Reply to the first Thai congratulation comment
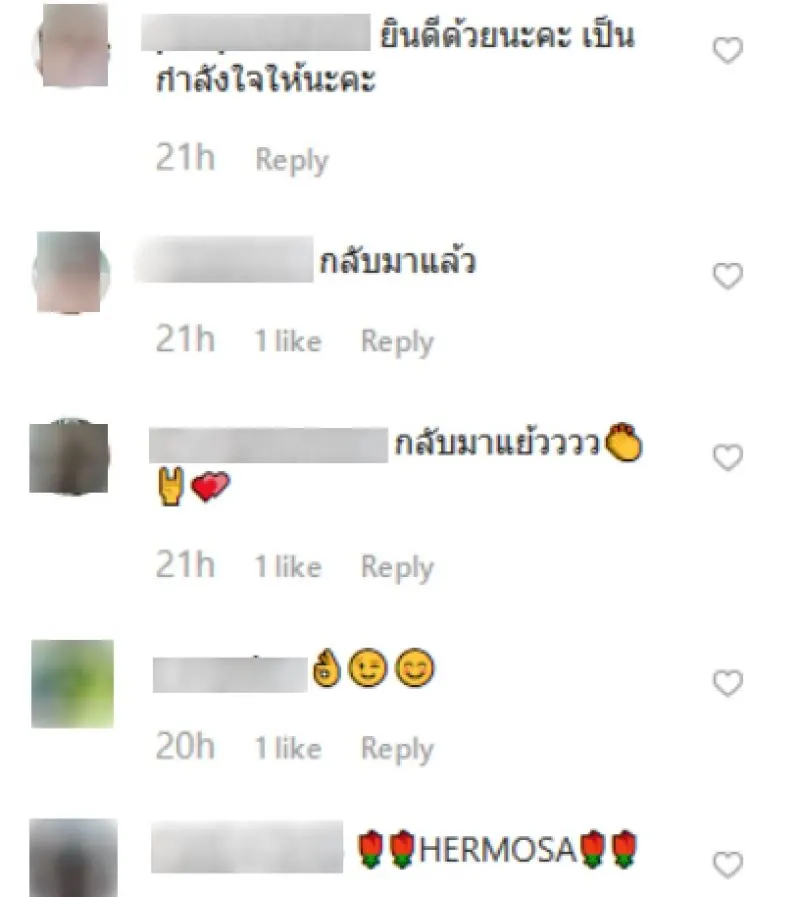 click(x=292, y=160)
